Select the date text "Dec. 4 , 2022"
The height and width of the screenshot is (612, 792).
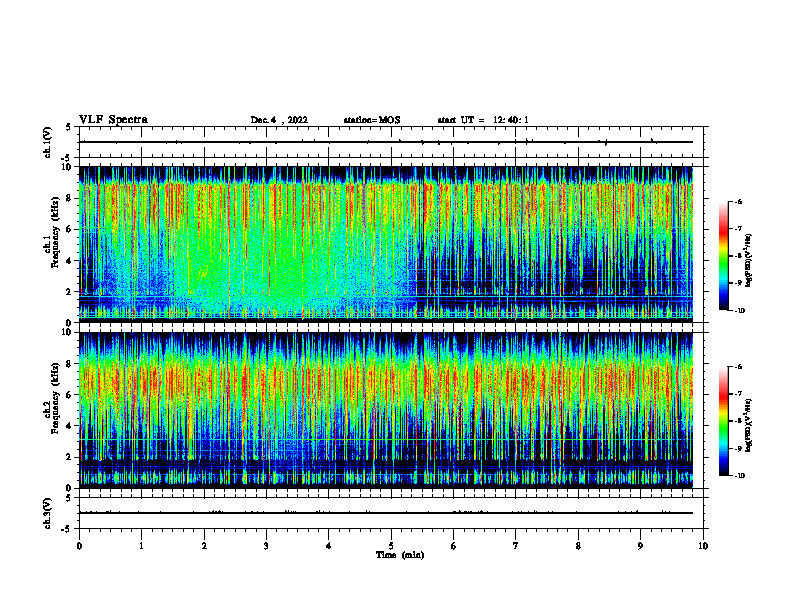pos(279,120)
